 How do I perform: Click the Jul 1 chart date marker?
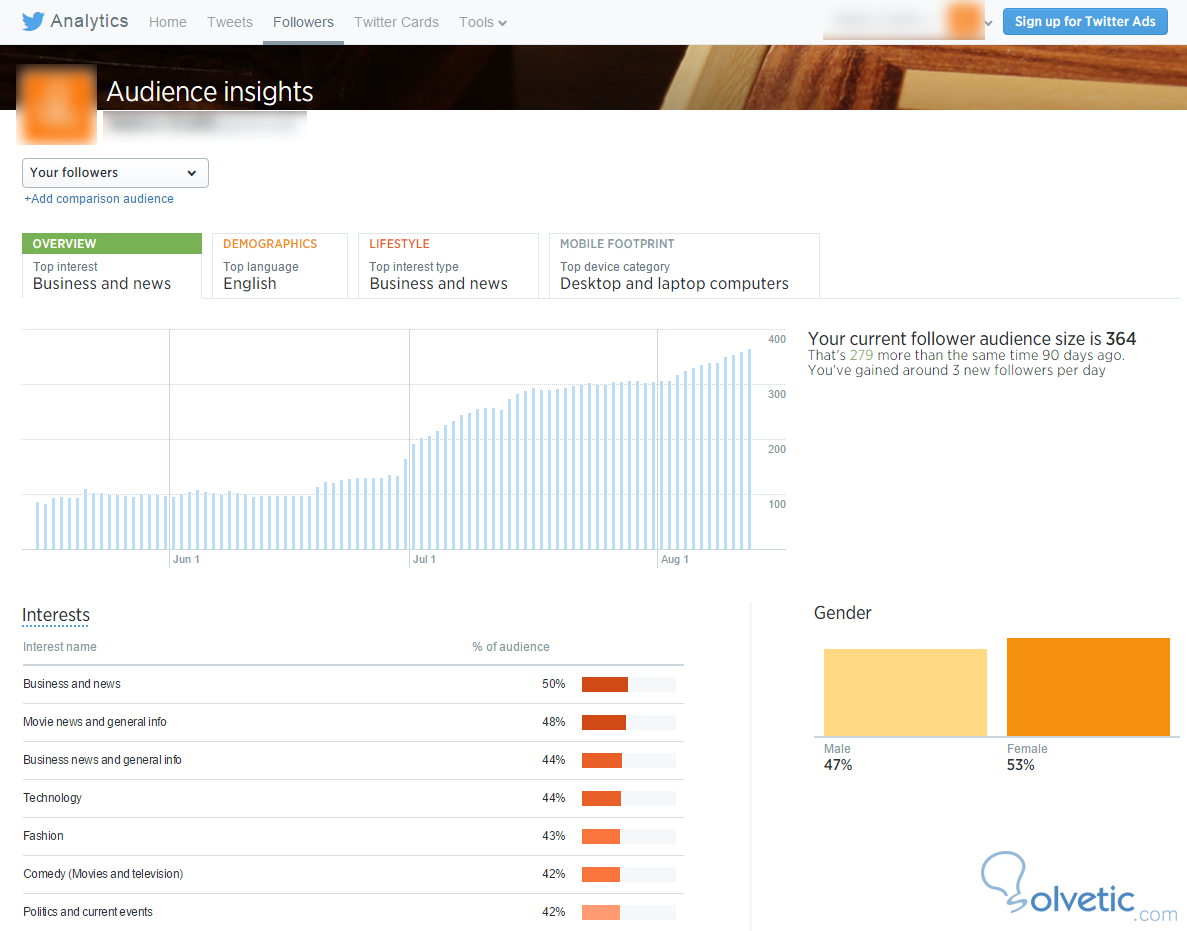pos(424,559)
